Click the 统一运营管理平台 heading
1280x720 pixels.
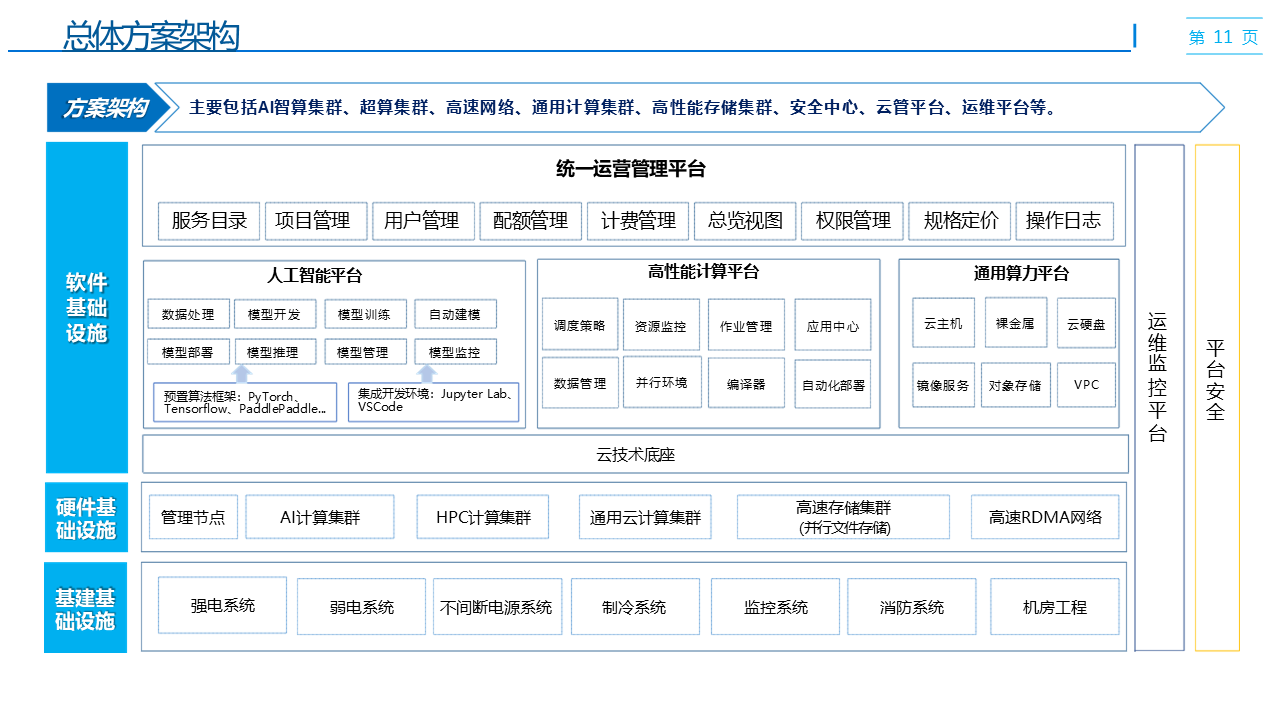(x=631, y=169)
